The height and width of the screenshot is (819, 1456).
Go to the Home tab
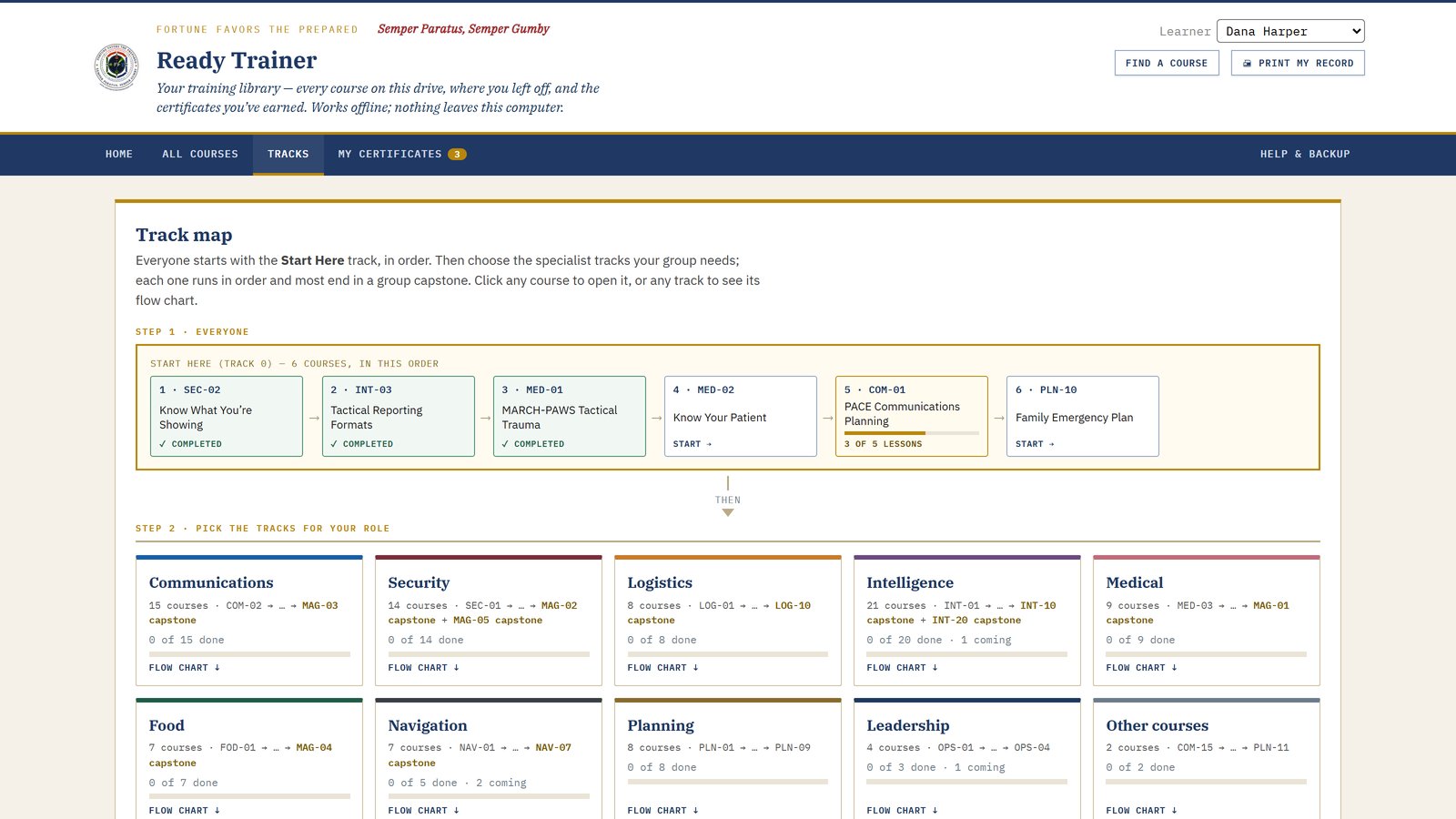(119, 155)
